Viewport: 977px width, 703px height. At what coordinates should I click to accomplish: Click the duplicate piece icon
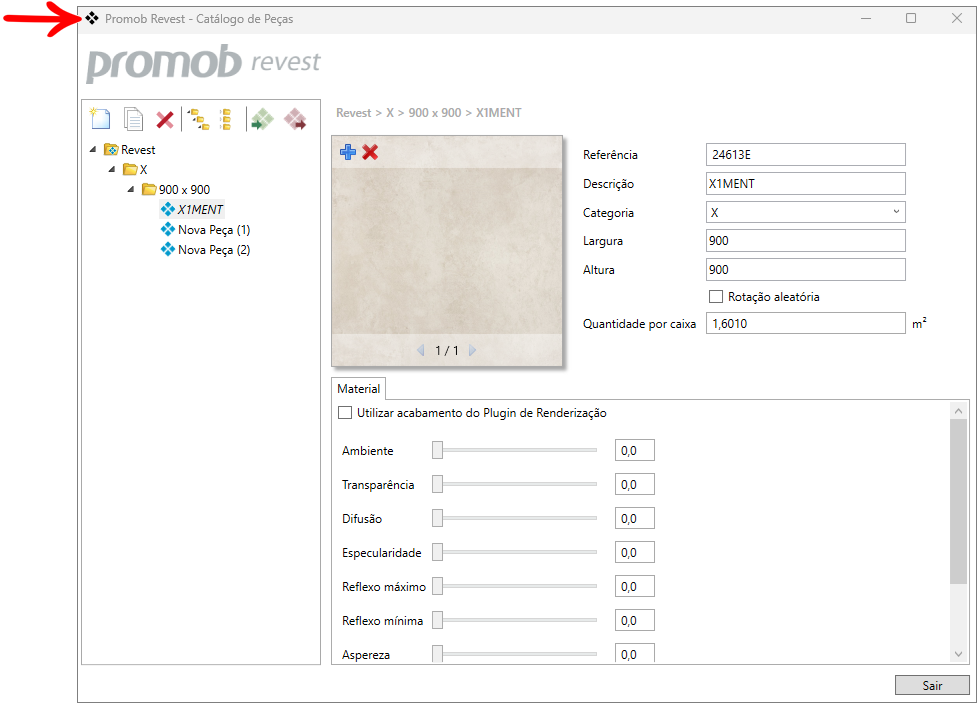pos(133,120)
